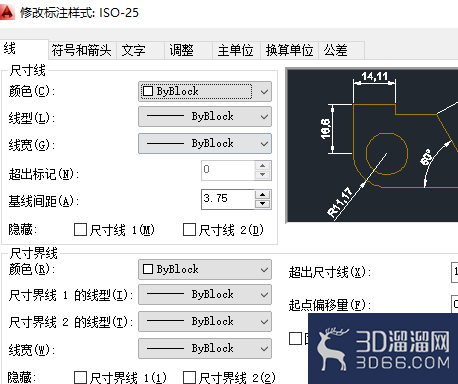Open extension line 颜色(R) dropdown
The image size is (458, 384).
(205, 269)
